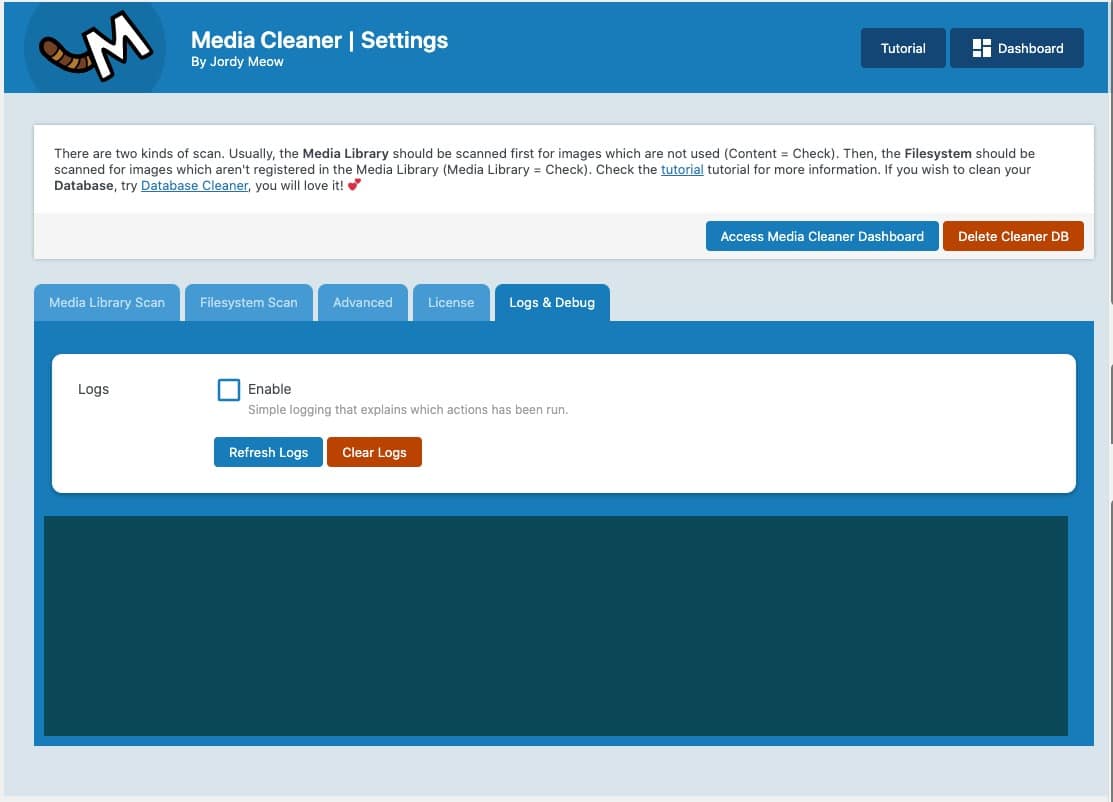Viewport: 1113px width, 802px height.
Task: Switch to Filesystem Scan tab
Action: 248,302
